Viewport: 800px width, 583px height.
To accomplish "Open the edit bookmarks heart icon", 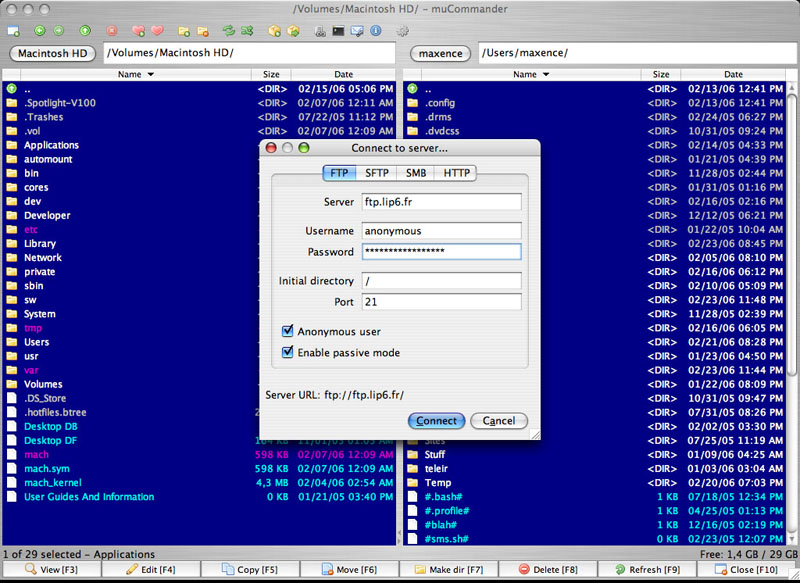I will tap(157, 31).
